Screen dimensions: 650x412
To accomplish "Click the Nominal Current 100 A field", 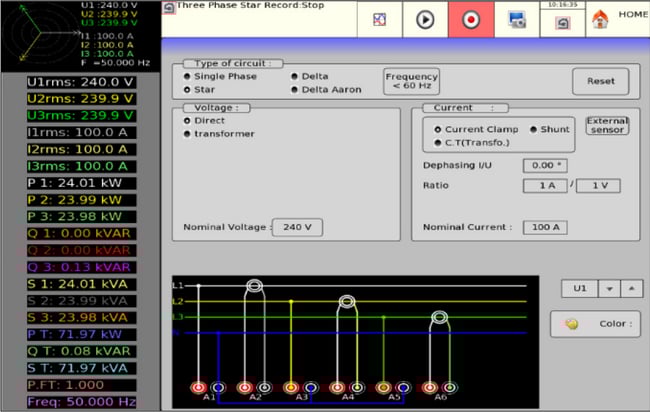I will coord(545,227).
